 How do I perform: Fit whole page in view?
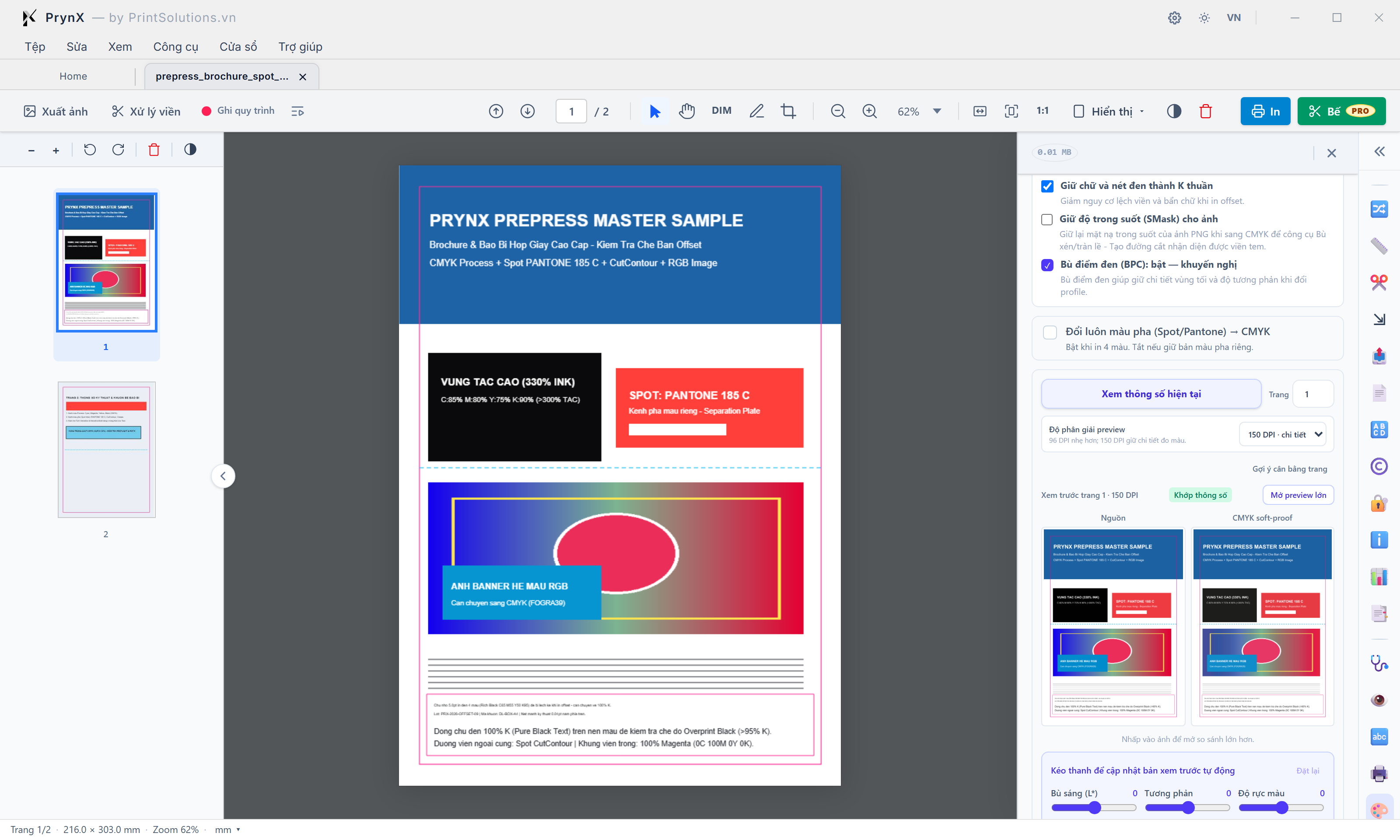[x=1011, y=112]
